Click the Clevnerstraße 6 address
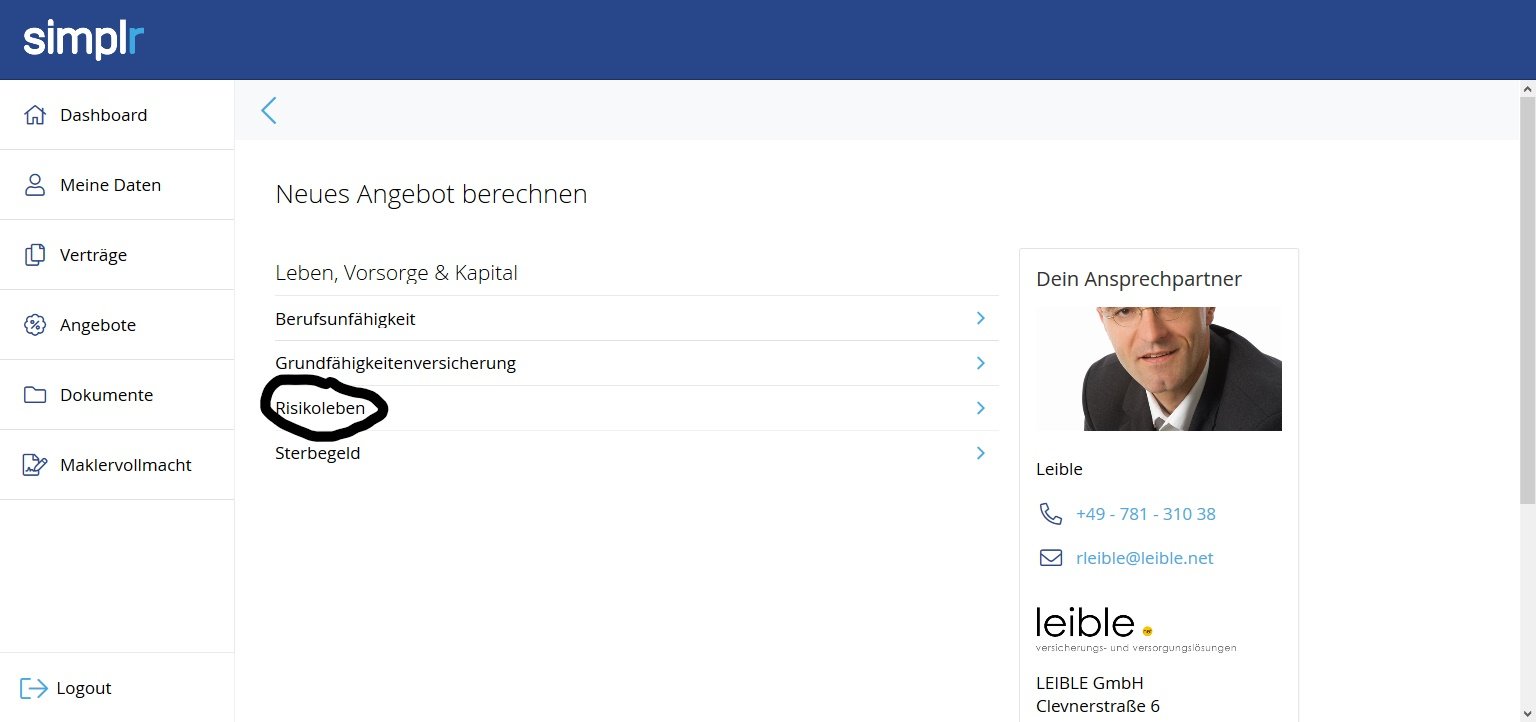 (1098, 706)
